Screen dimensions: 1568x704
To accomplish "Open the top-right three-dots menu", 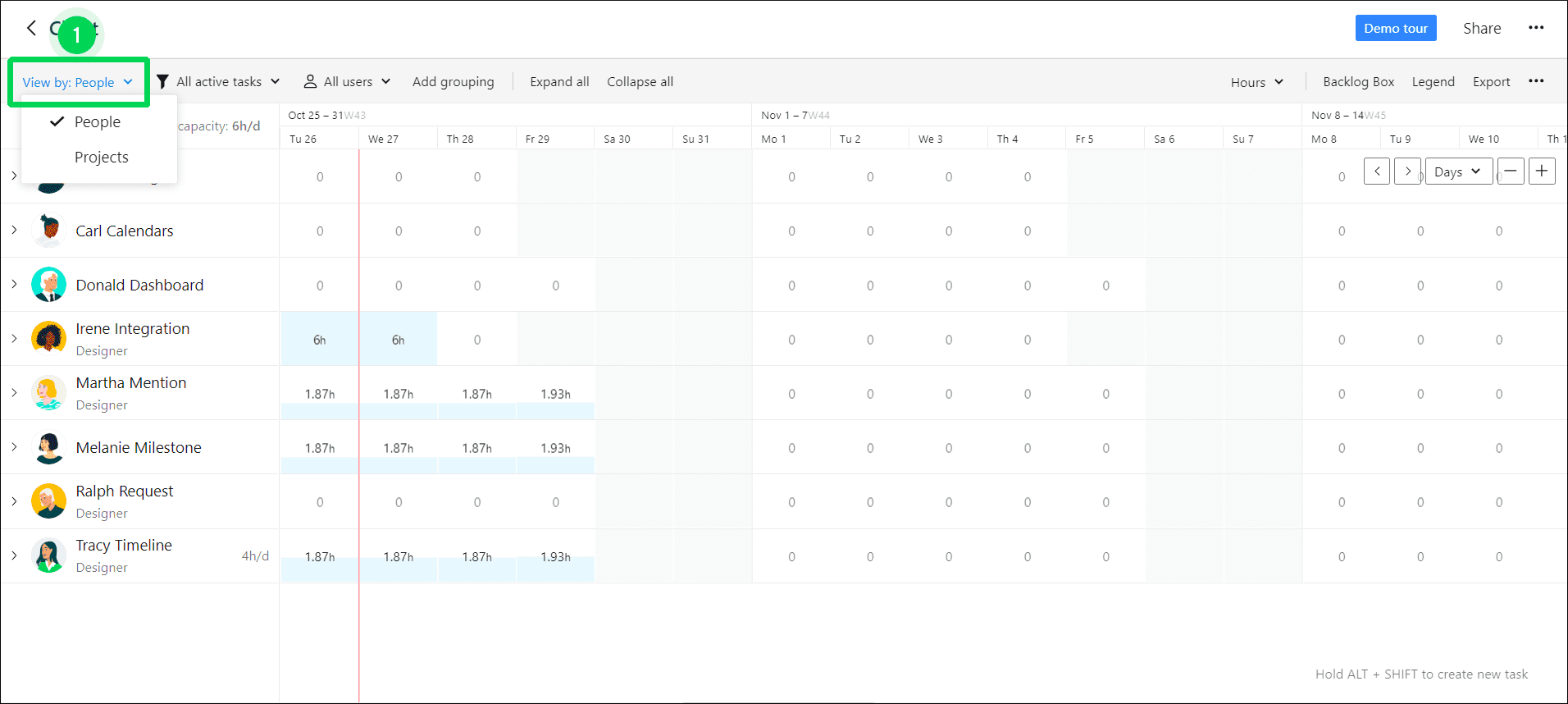I will pos(1536,28).
